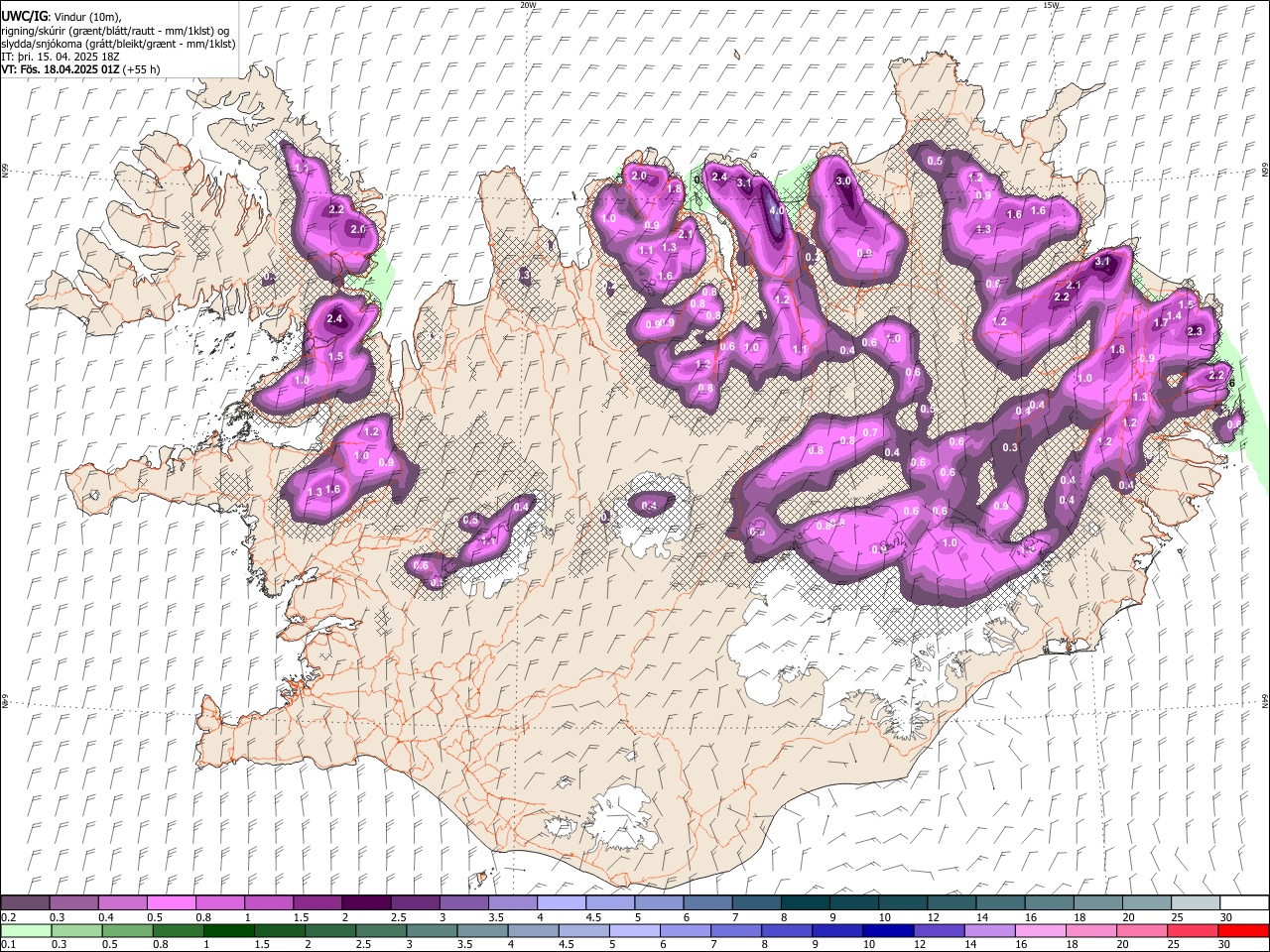Click the 15W longitude label
Screen dimensions: 1270x952
(1052, 5)
